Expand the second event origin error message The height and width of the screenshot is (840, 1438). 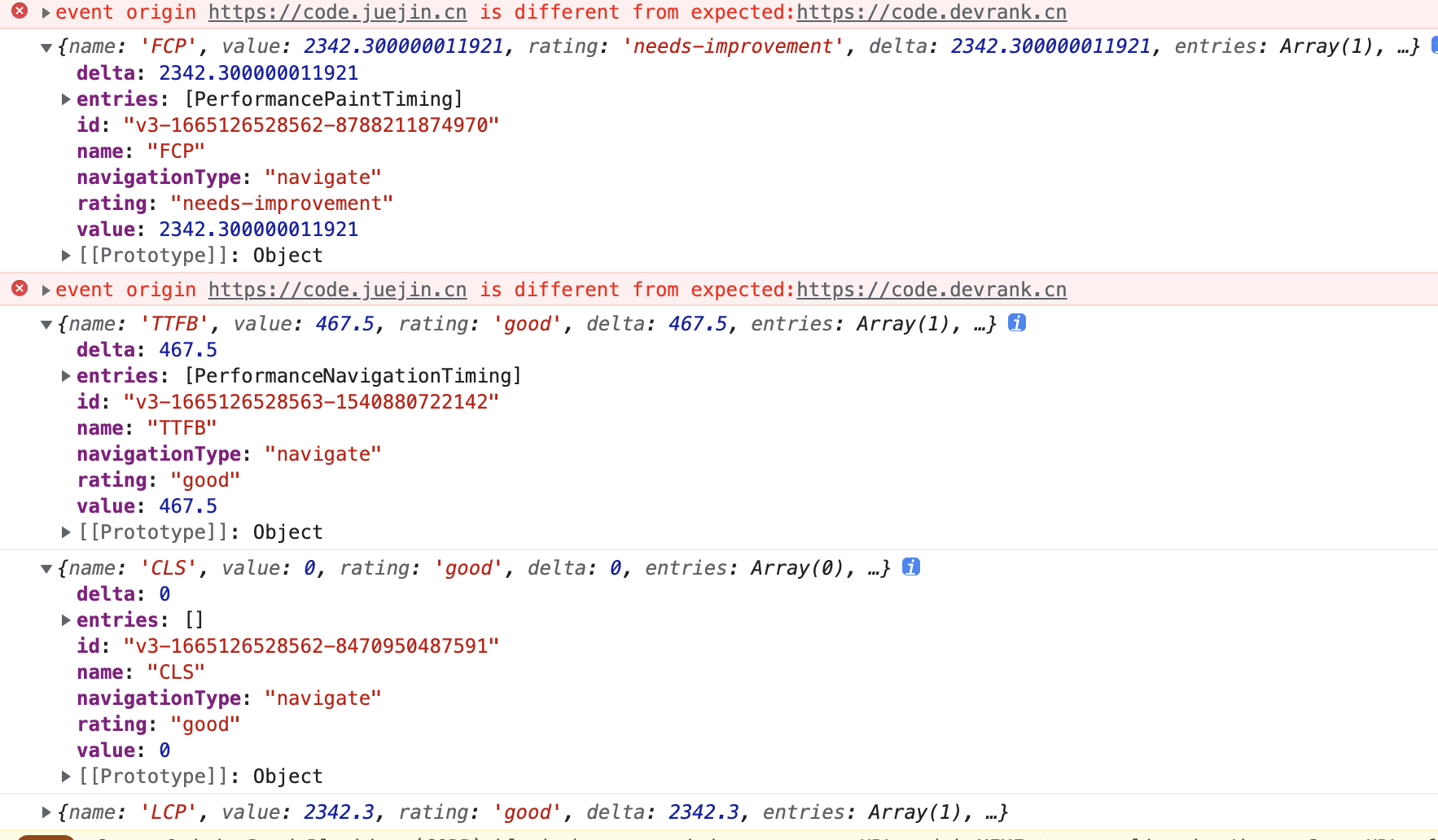point(46,291)
